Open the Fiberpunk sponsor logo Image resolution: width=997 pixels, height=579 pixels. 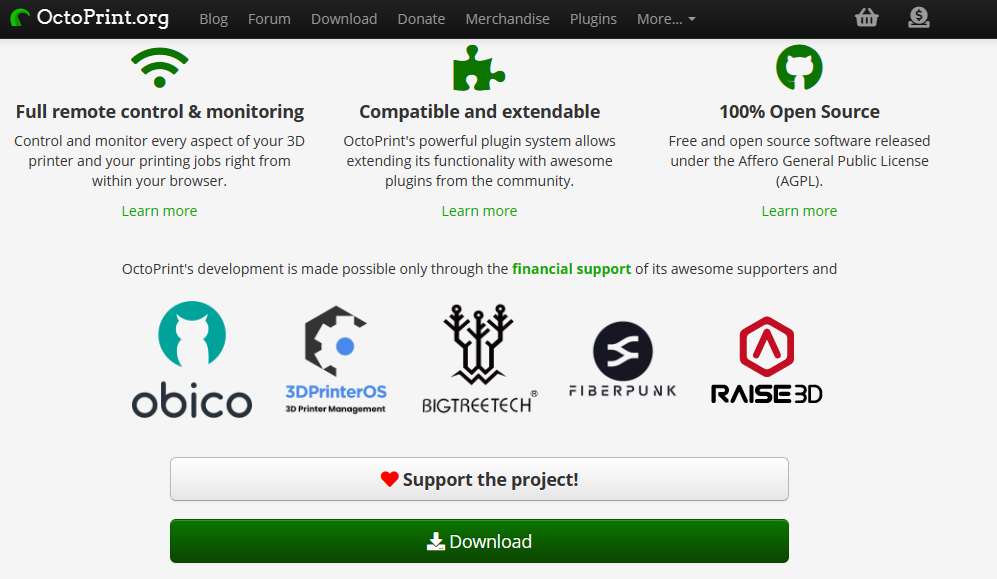(x=622, y=359)
